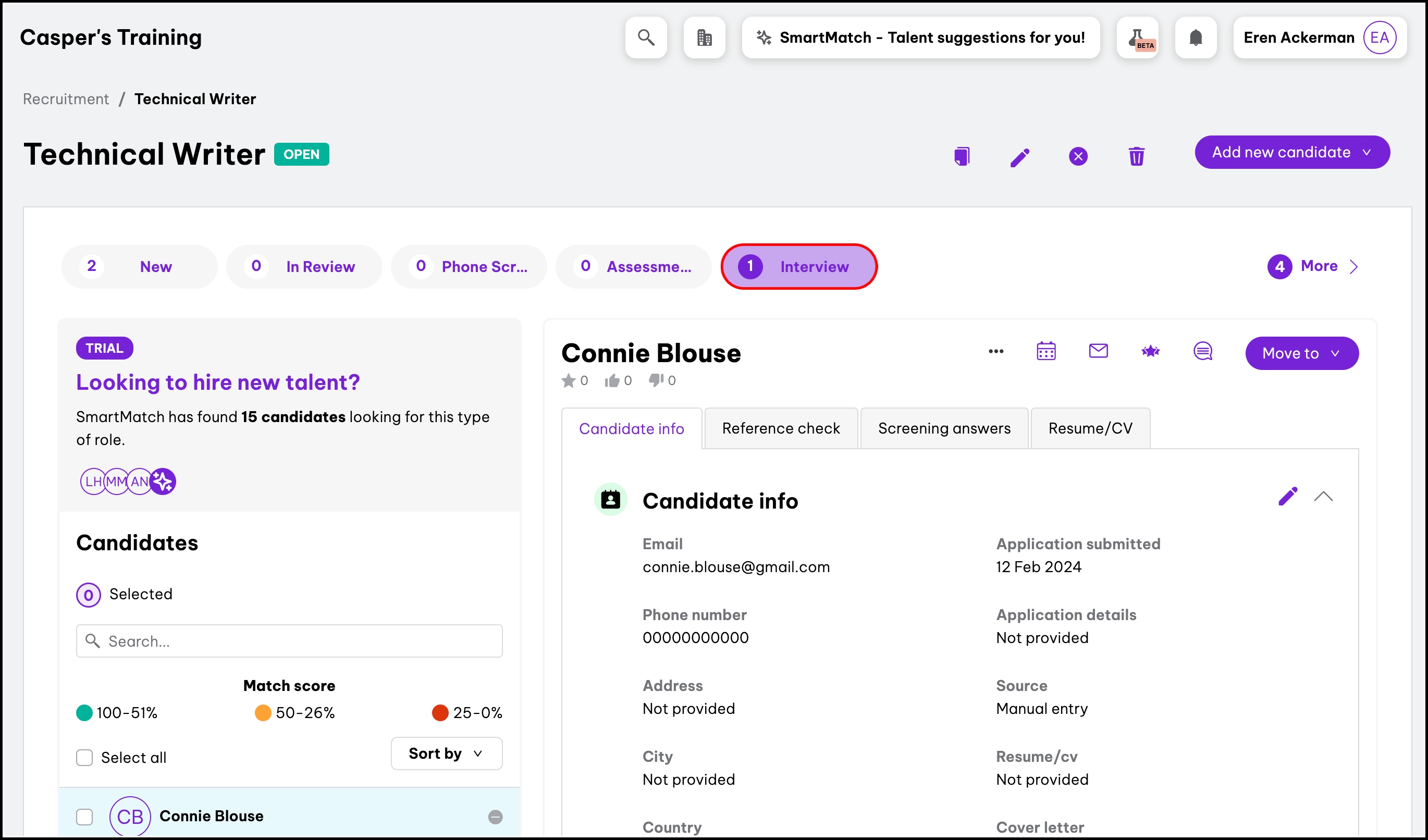The width and height of the screenshot is (1428, 840).
Task: Click the envelope icon to email candidate
Action: point(1098,351)
